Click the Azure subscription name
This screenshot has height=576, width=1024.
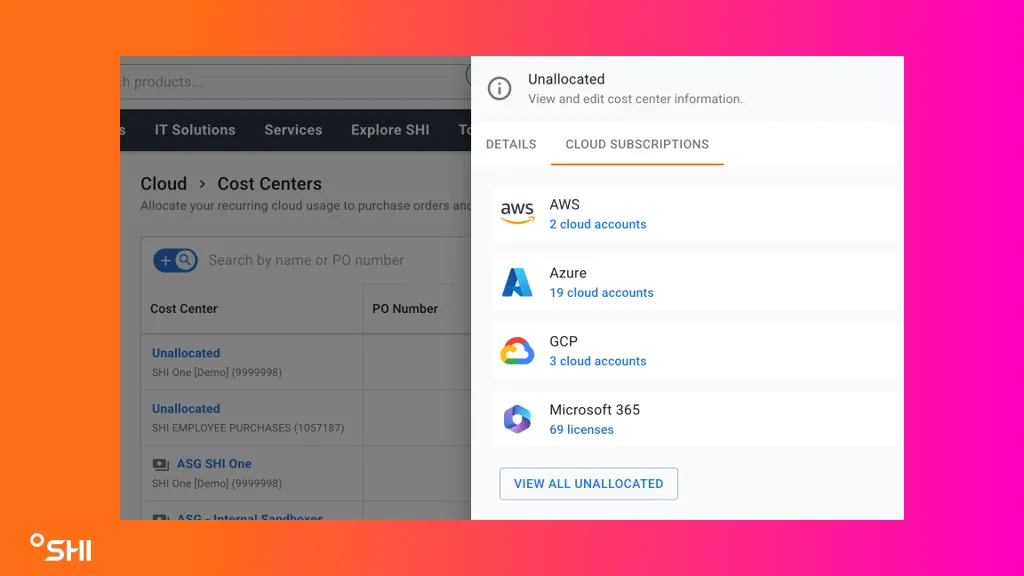coord(568,273)
